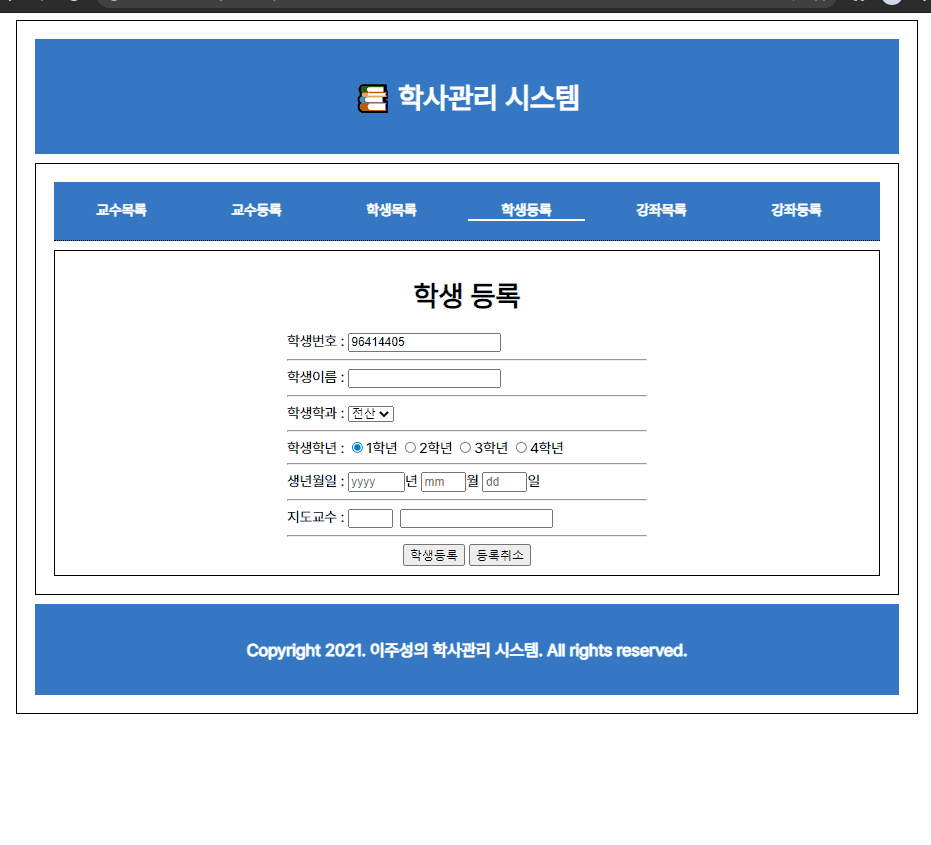
Task: Open the 교수목록 menu tab
Action: tap(121, 210)
